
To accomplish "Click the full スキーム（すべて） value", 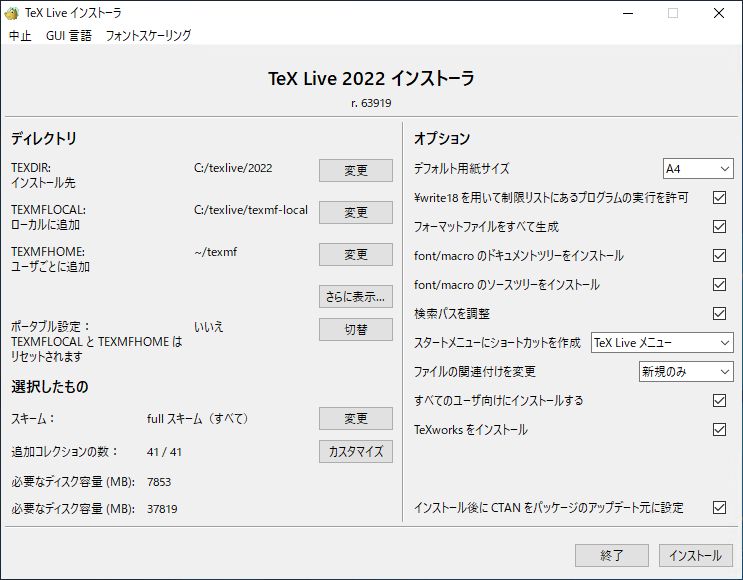I will coord(198,419).
